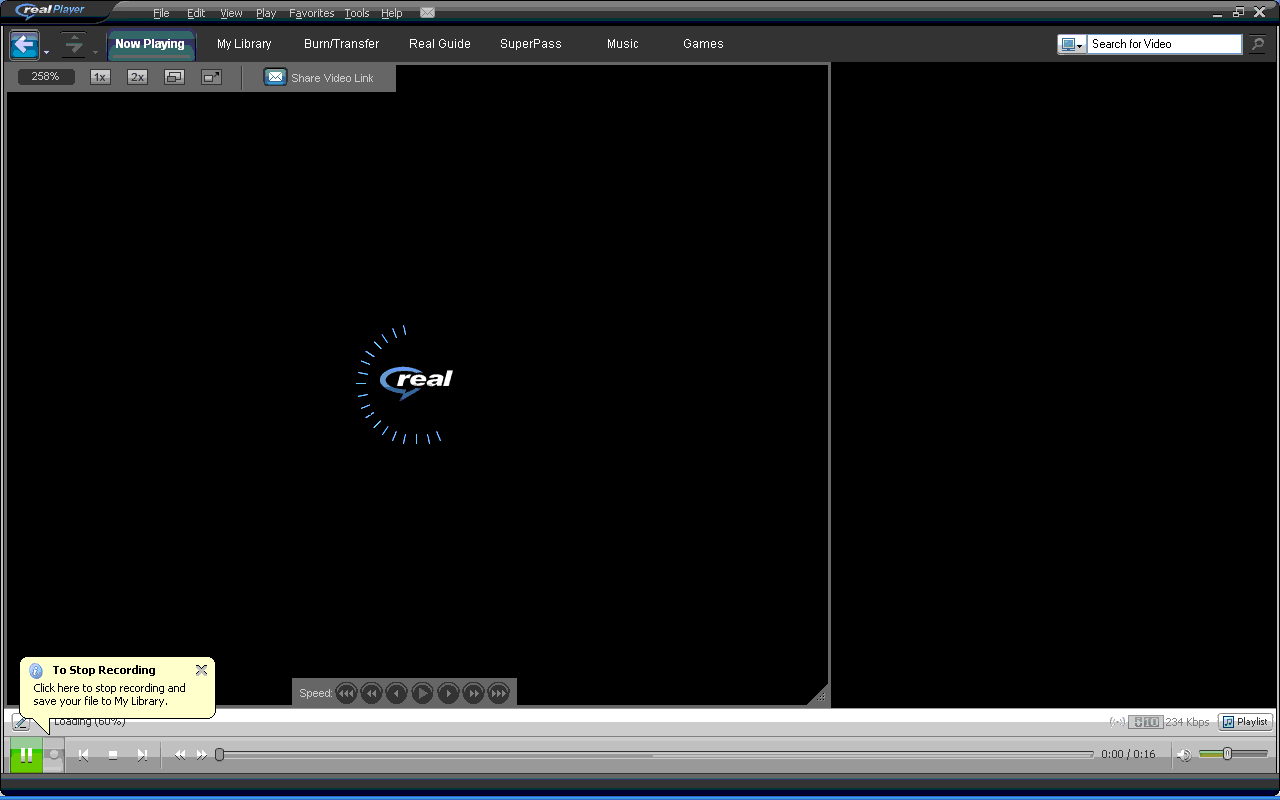Set speed to fast forward double arrow
This screenshot has width=1280, height=800.
coord(473,693)
